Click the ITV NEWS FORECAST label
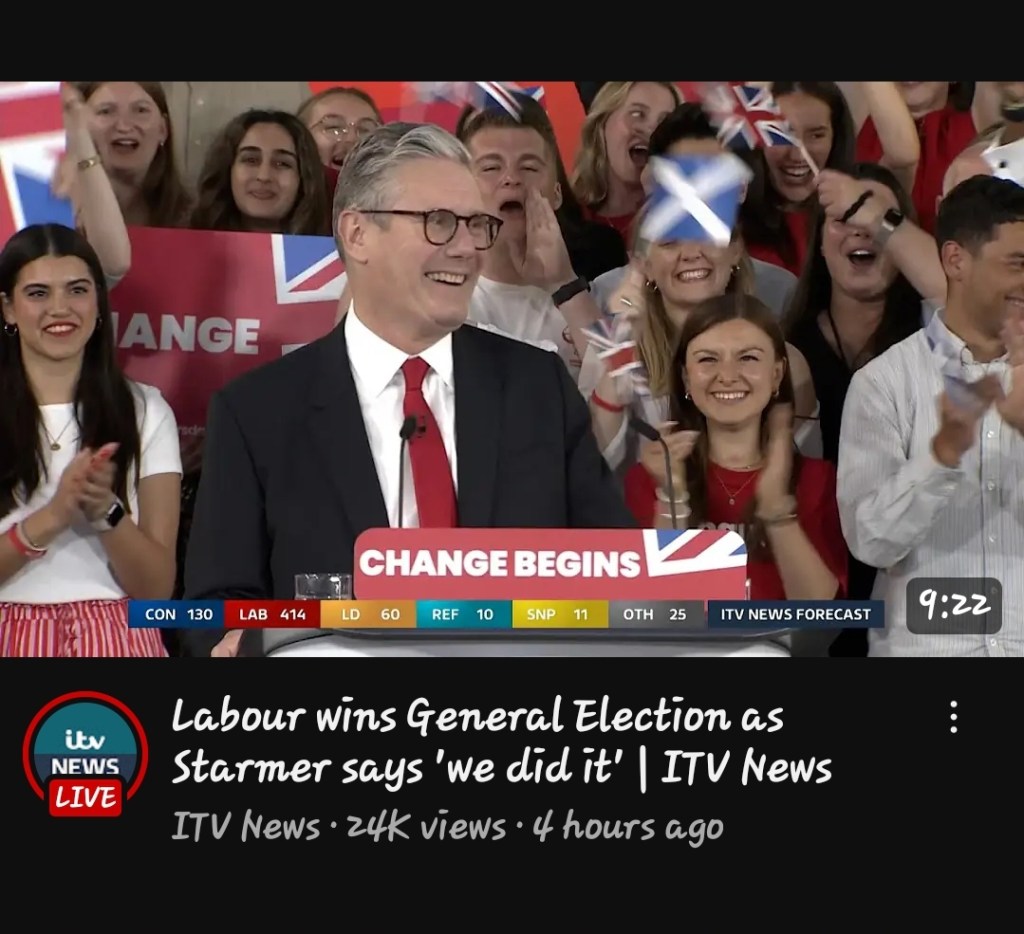 click(795, 614)
